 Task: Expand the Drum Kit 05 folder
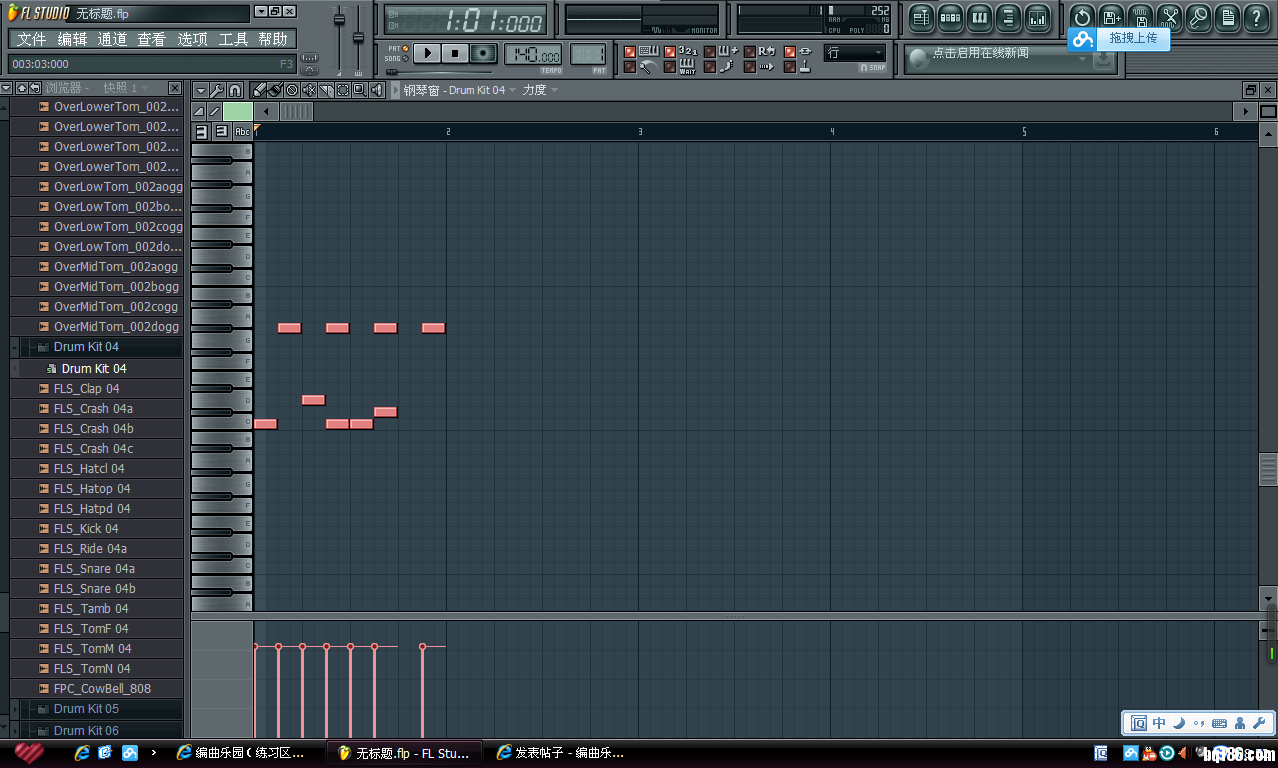click(x=85, y=709)
